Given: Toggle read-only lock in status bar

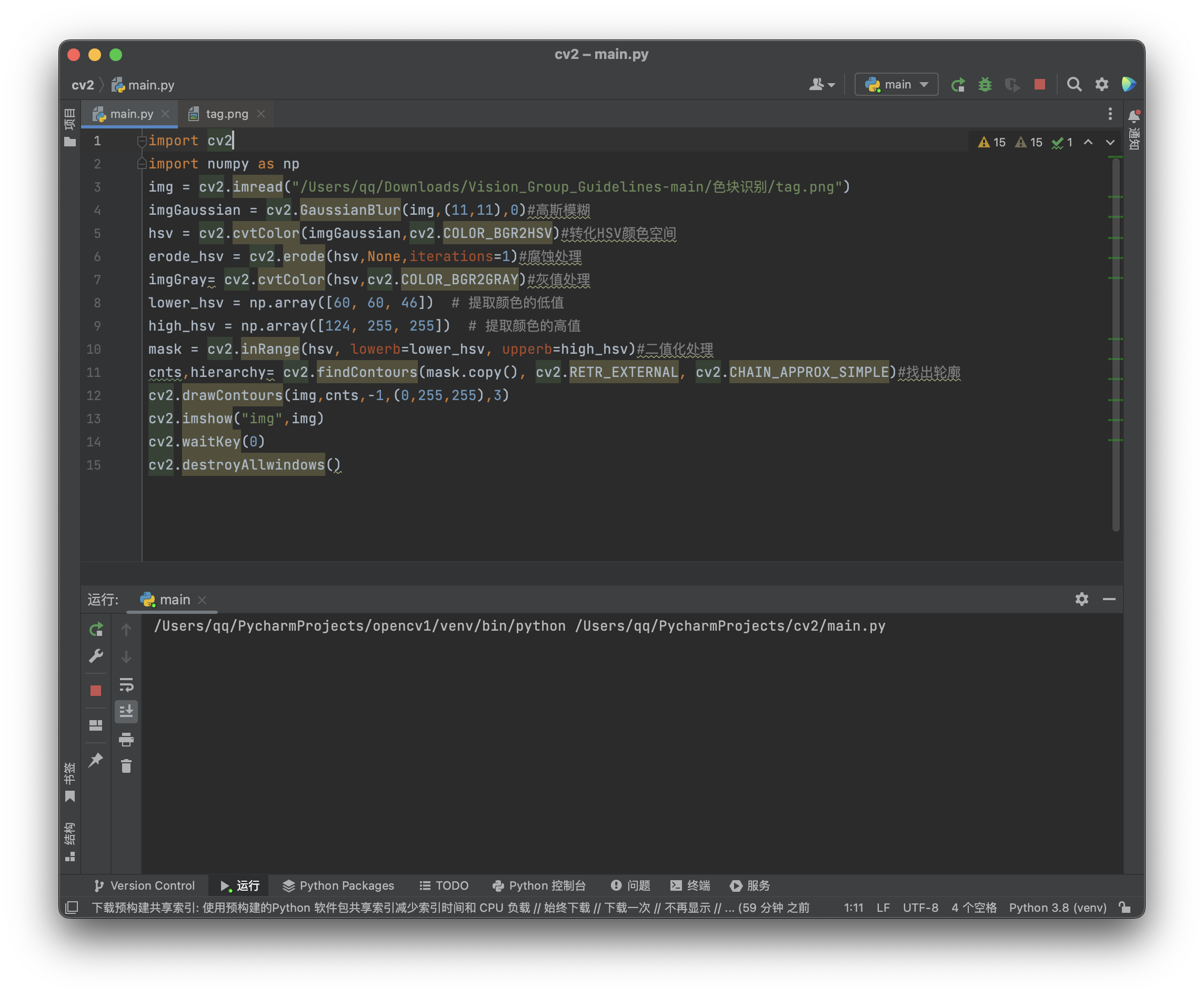Looking at the screenshot, I should click(x=1125, y=907).
